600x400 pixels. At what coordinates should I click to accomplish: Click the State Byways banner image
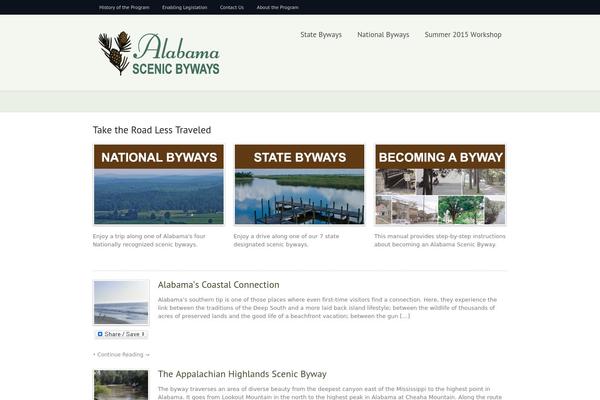click(300, 184)
